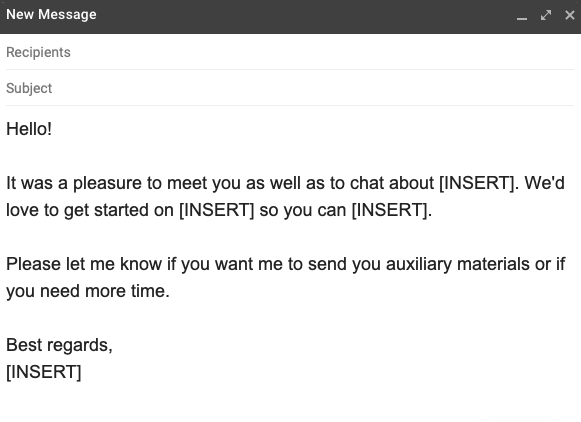
Task: Click 'Please' at the start of the third paragraph
Action: pyautogui.click(x=33, y=264)
